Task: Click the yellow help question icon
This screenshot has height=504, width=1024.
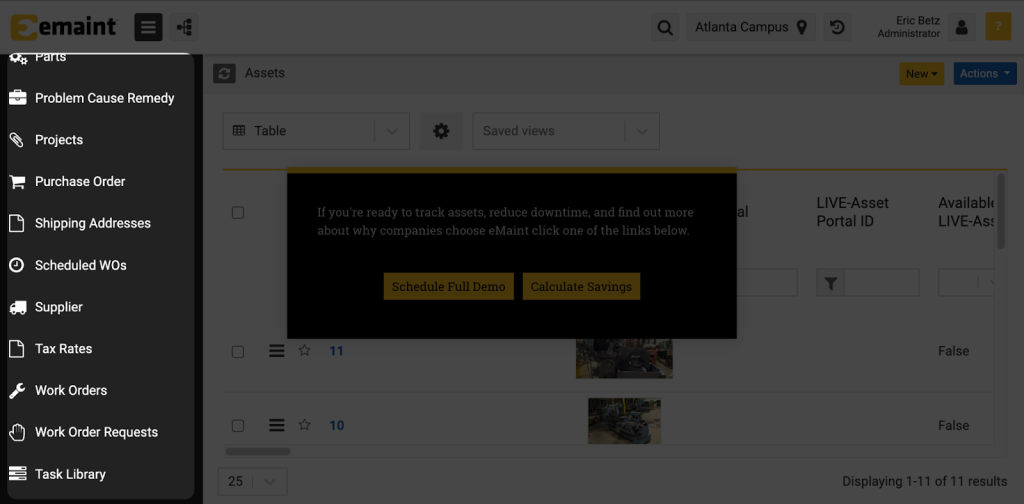Action: coord(997,27)
